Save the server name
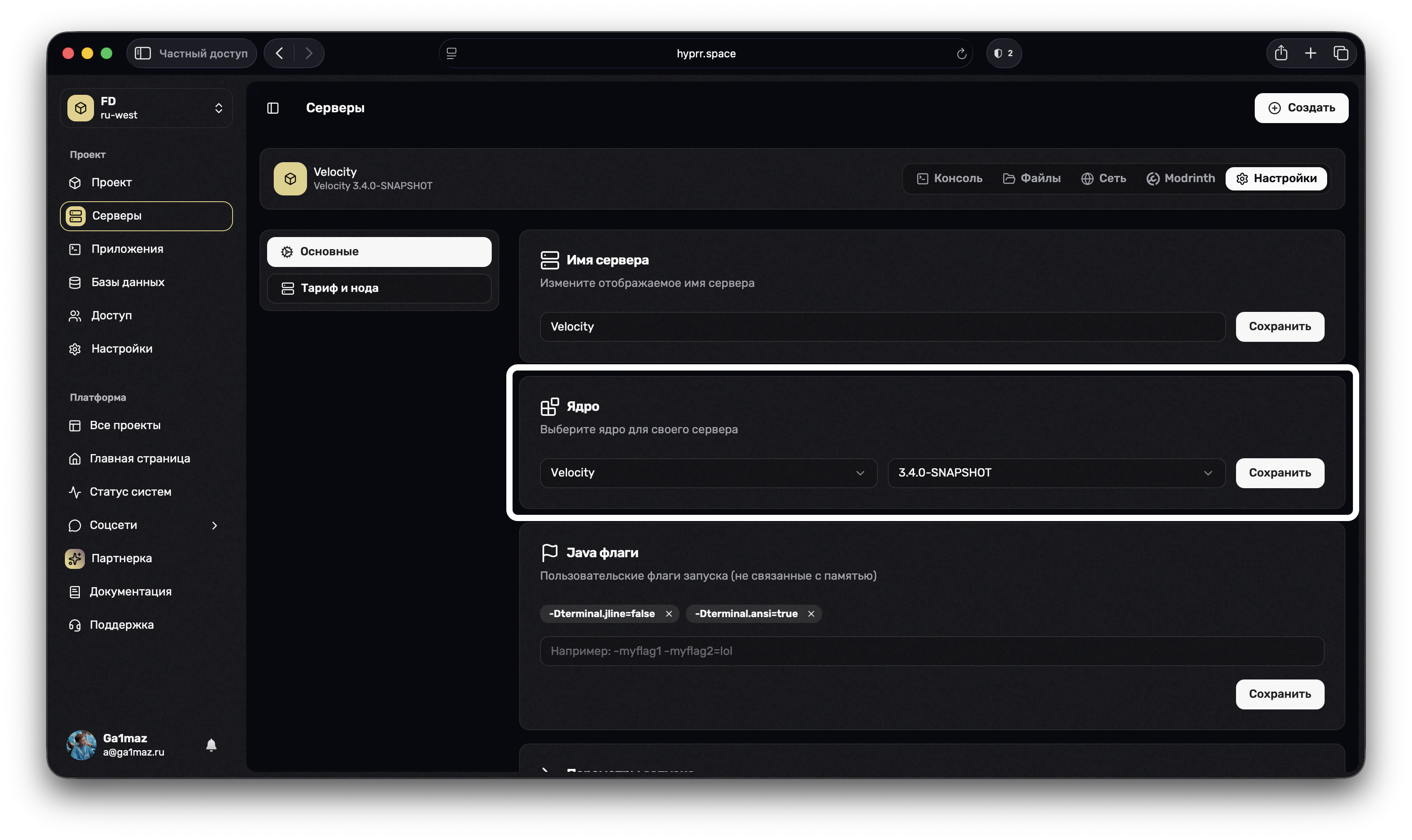The width and height of the screenshot is (1412, 840). pyautogui.click(x=1280, y=326)
